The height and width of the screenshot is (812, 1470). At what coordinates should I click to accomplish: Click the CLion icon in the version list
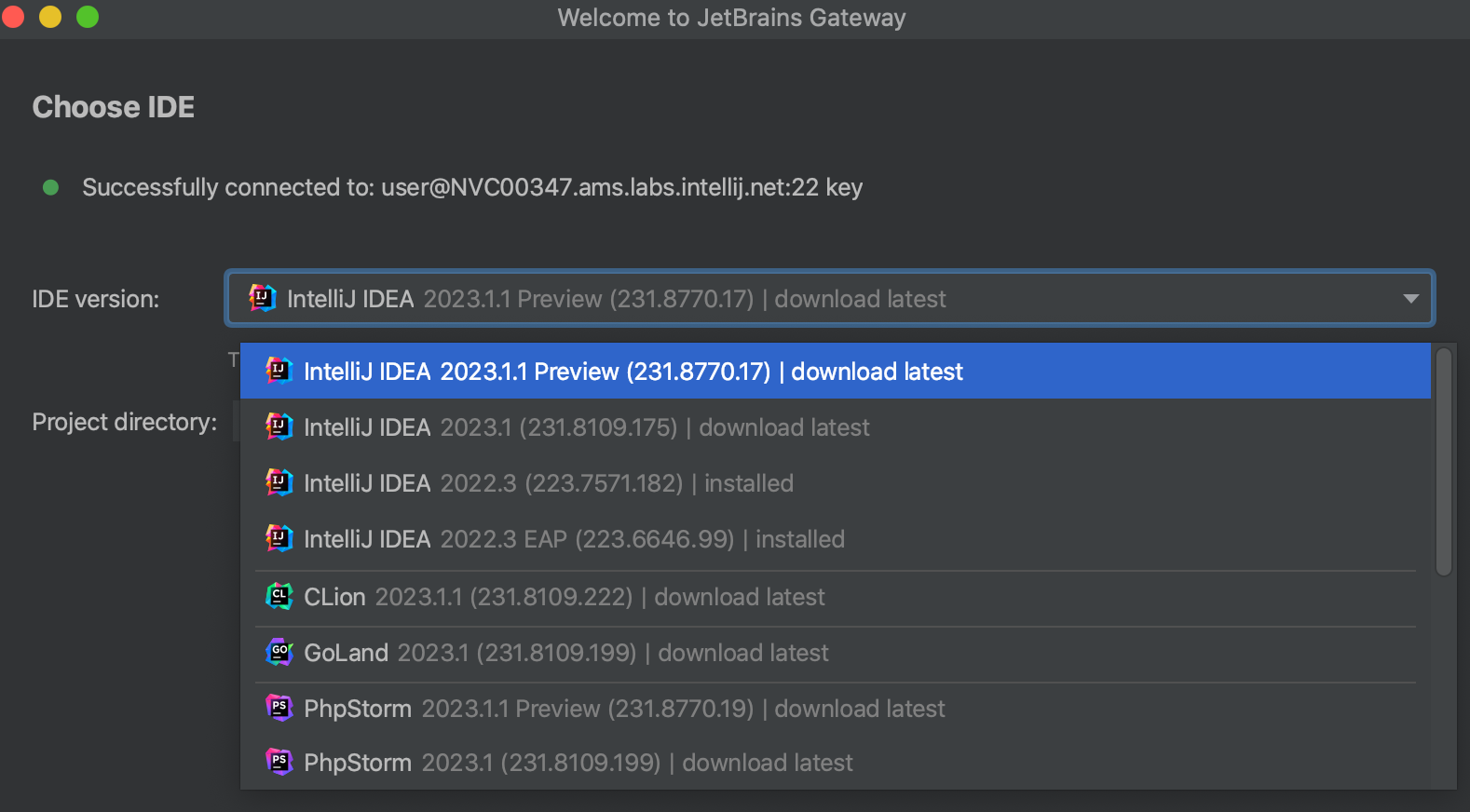279,596
